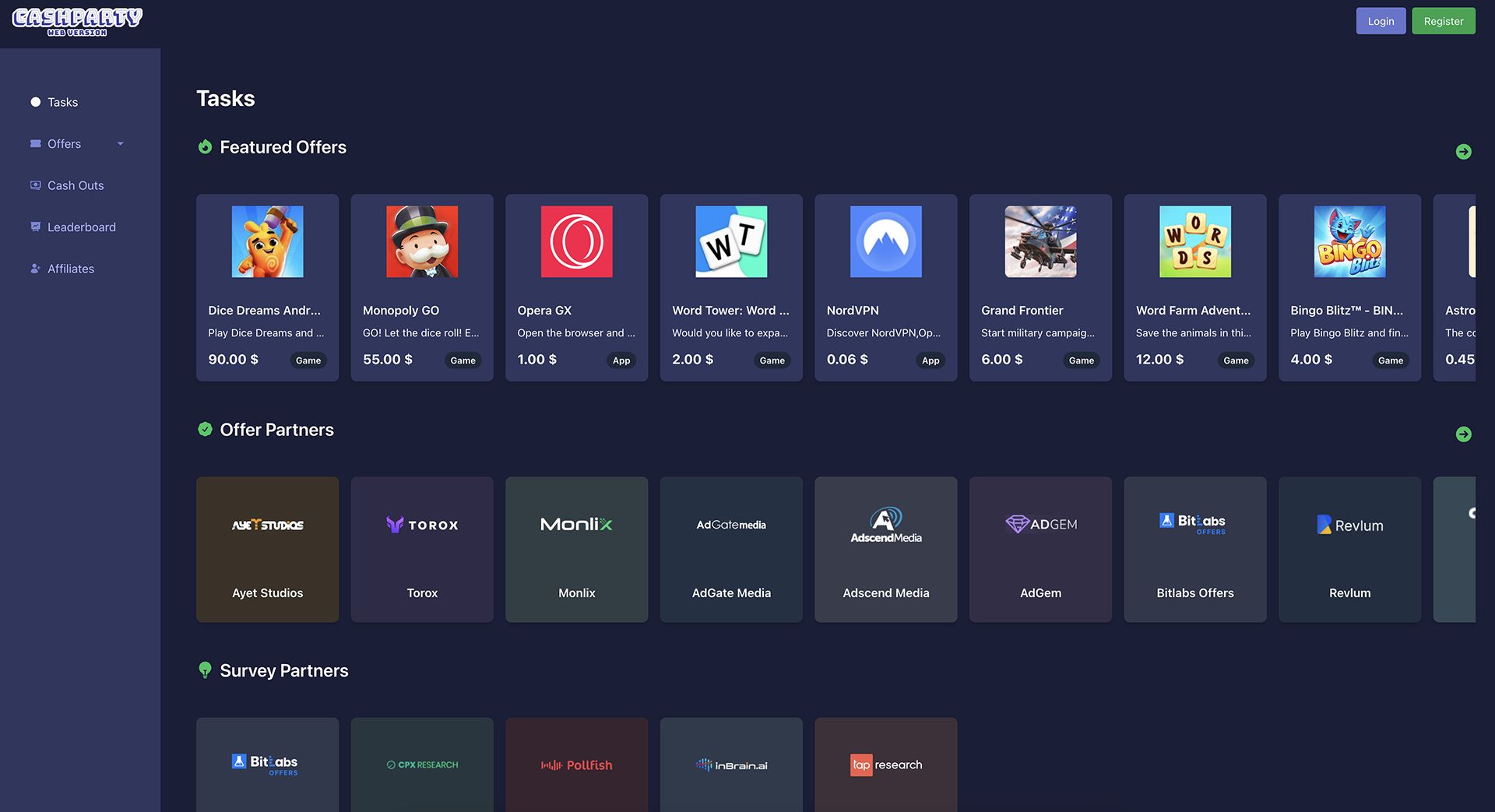The width and height of the screenshot is (1495, 812).
Task: Click the Login button
Action: tap(1381, 21)
